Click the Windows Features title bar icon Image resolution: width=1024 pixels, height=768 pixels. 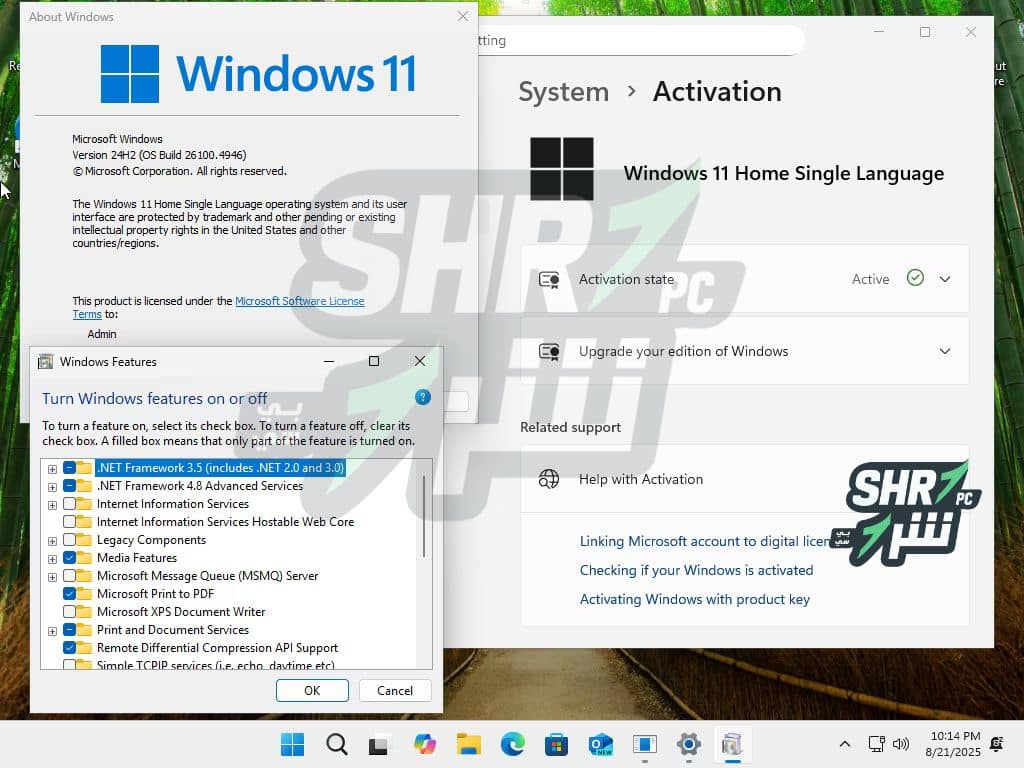(x=45, y=361)
